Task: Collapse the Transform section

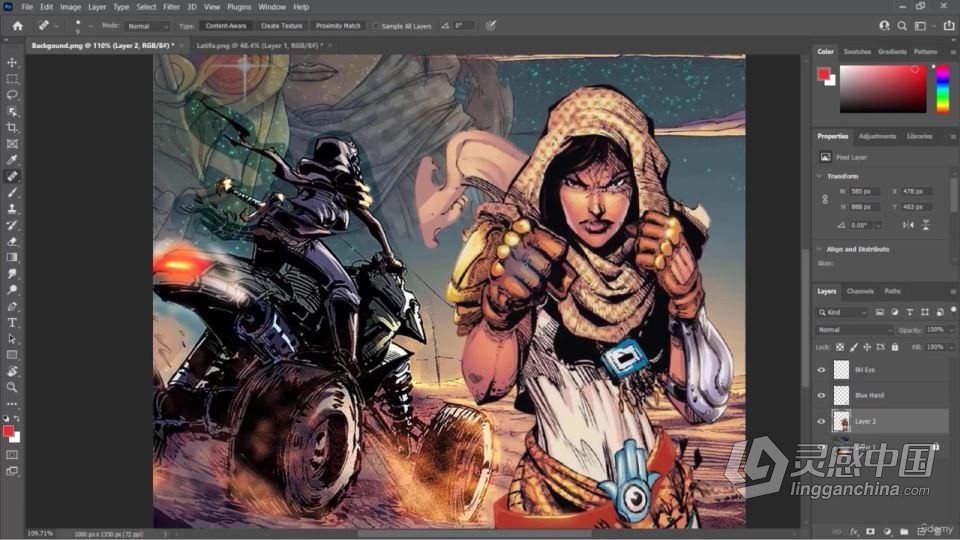Action: [819, 176]
